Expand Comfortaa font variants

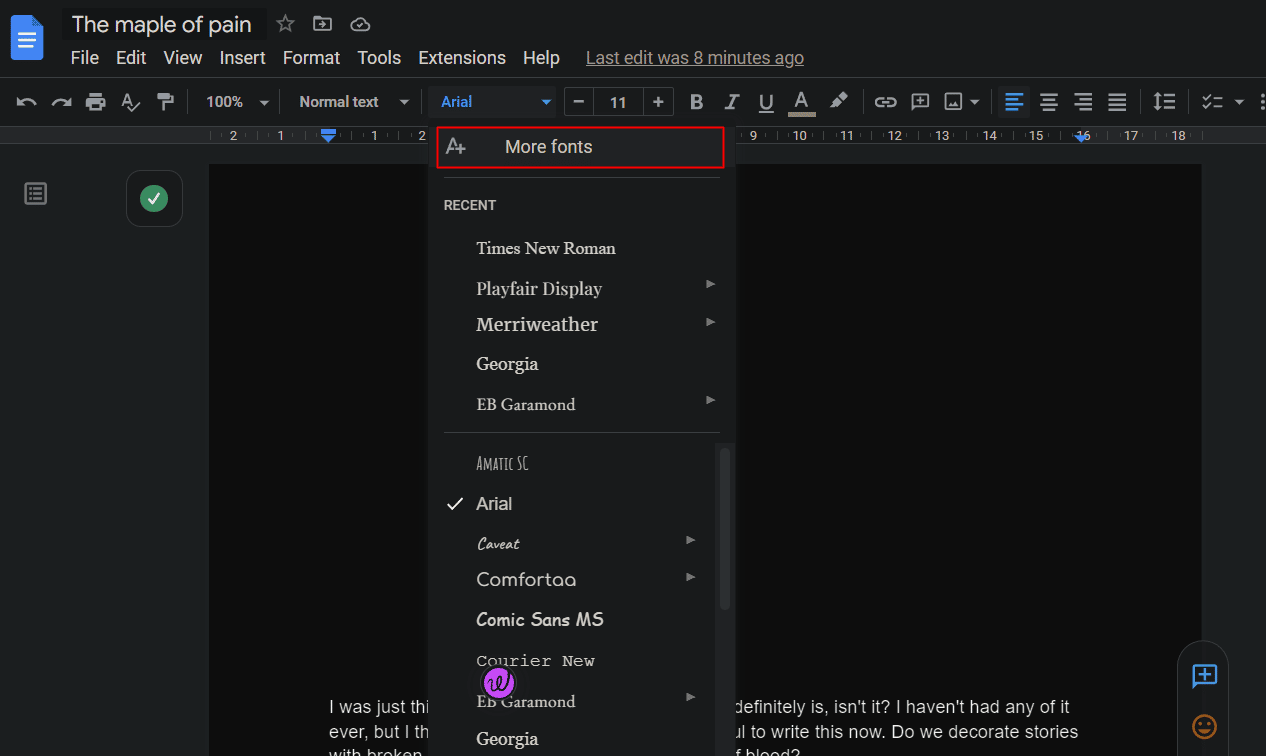pyautogui.click(x=691, y=577)
